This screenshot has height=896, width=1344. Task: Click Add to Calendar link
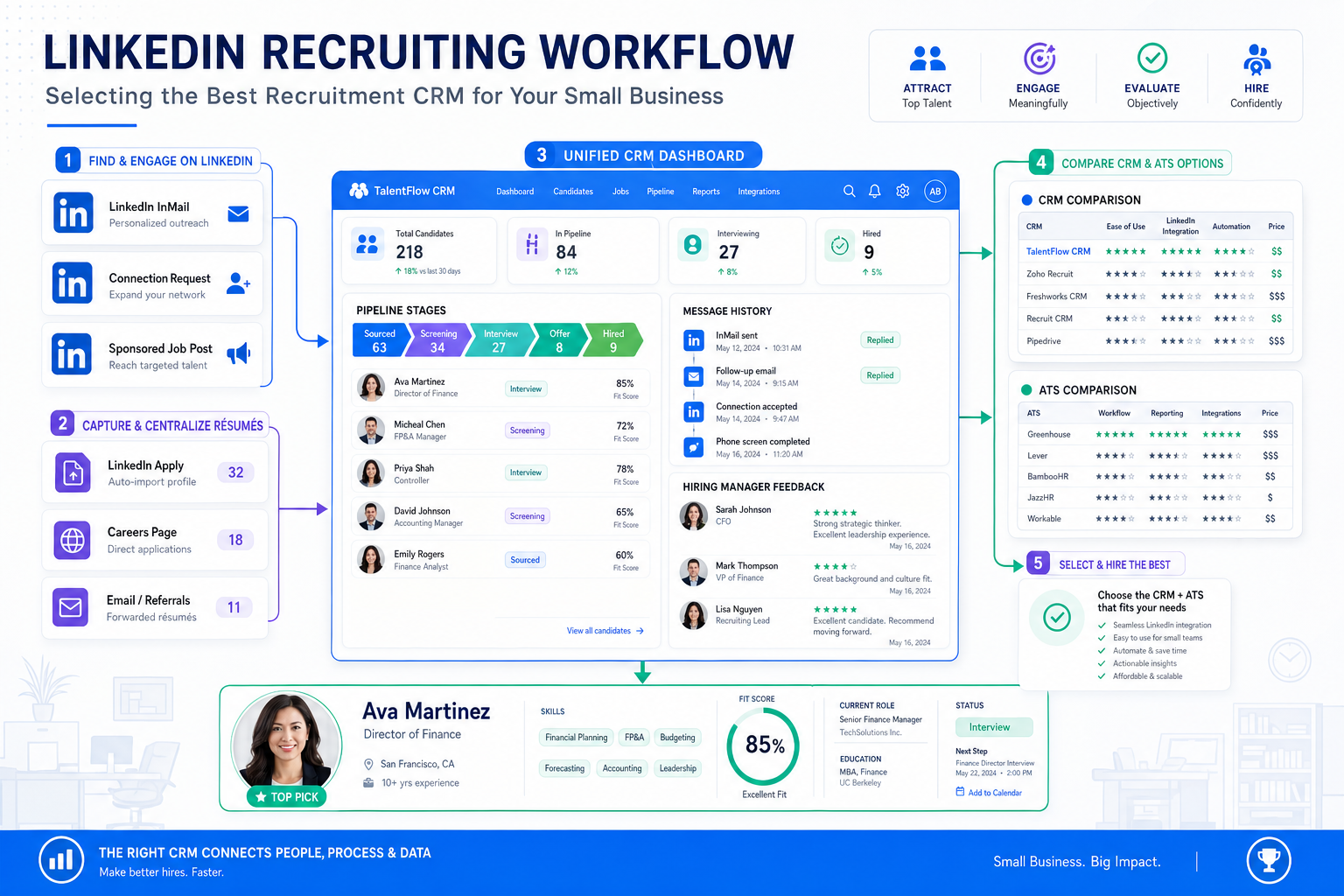(989, 793)
